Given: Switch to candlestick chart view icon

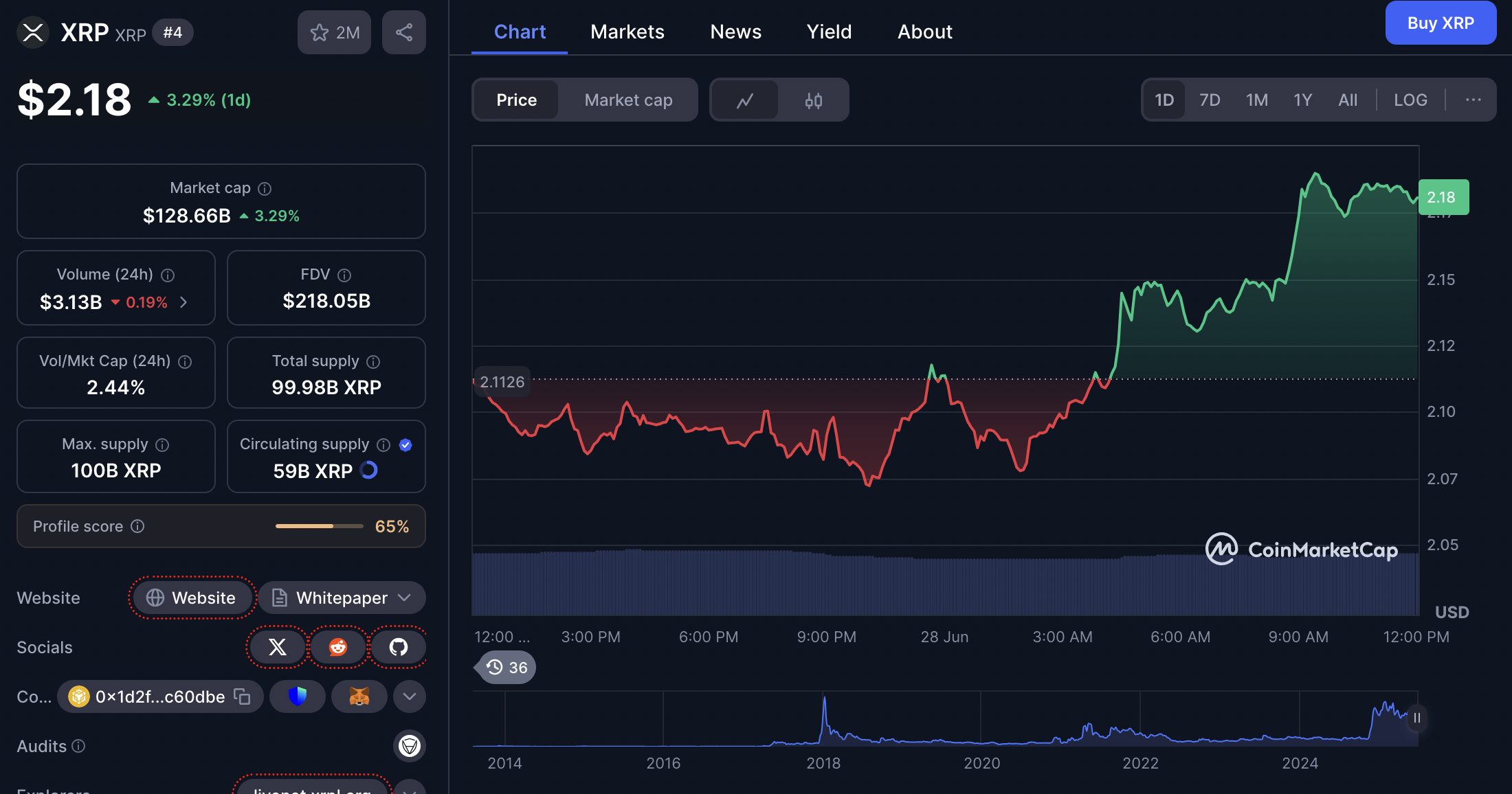Looking at the screenshot, I should (x=814, y=100).
